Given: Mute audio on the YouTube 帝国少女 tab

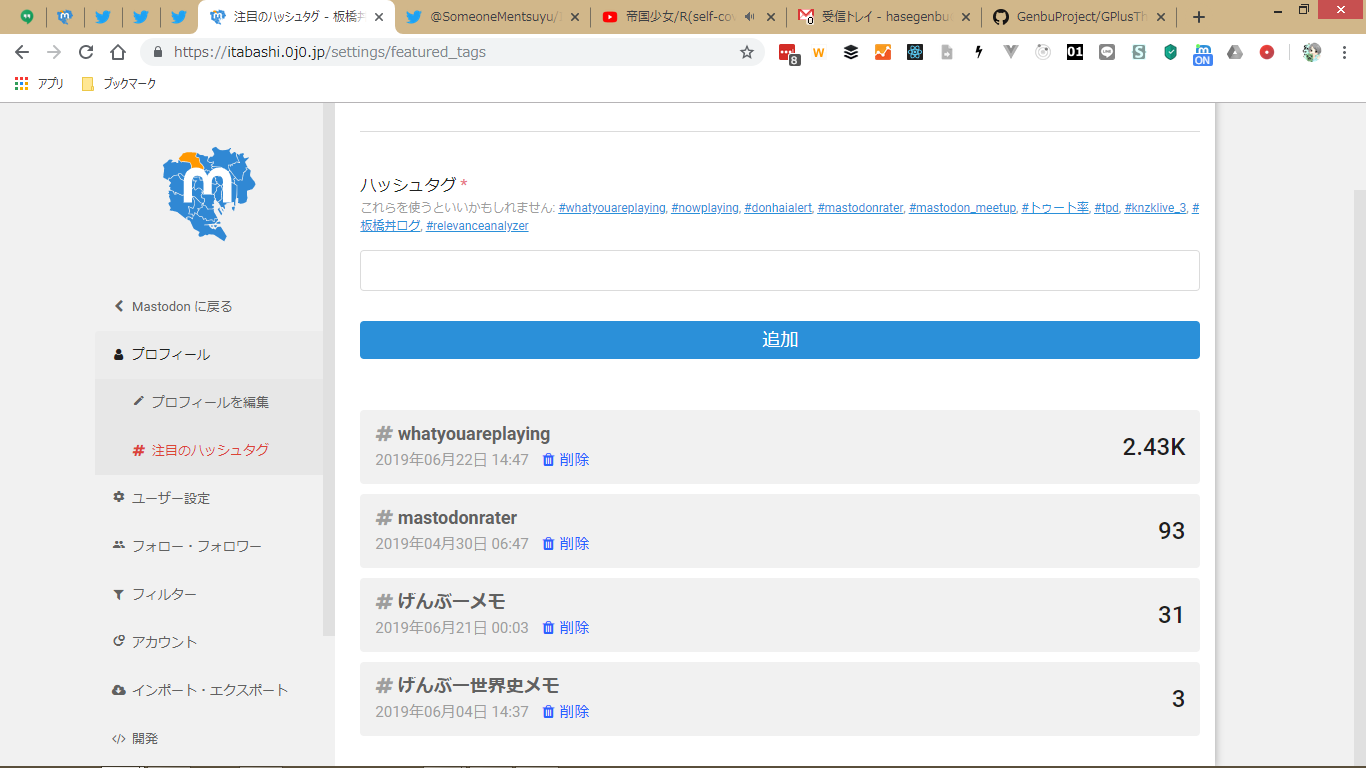Looking at the screenshot, I should (x=749, y=17).
